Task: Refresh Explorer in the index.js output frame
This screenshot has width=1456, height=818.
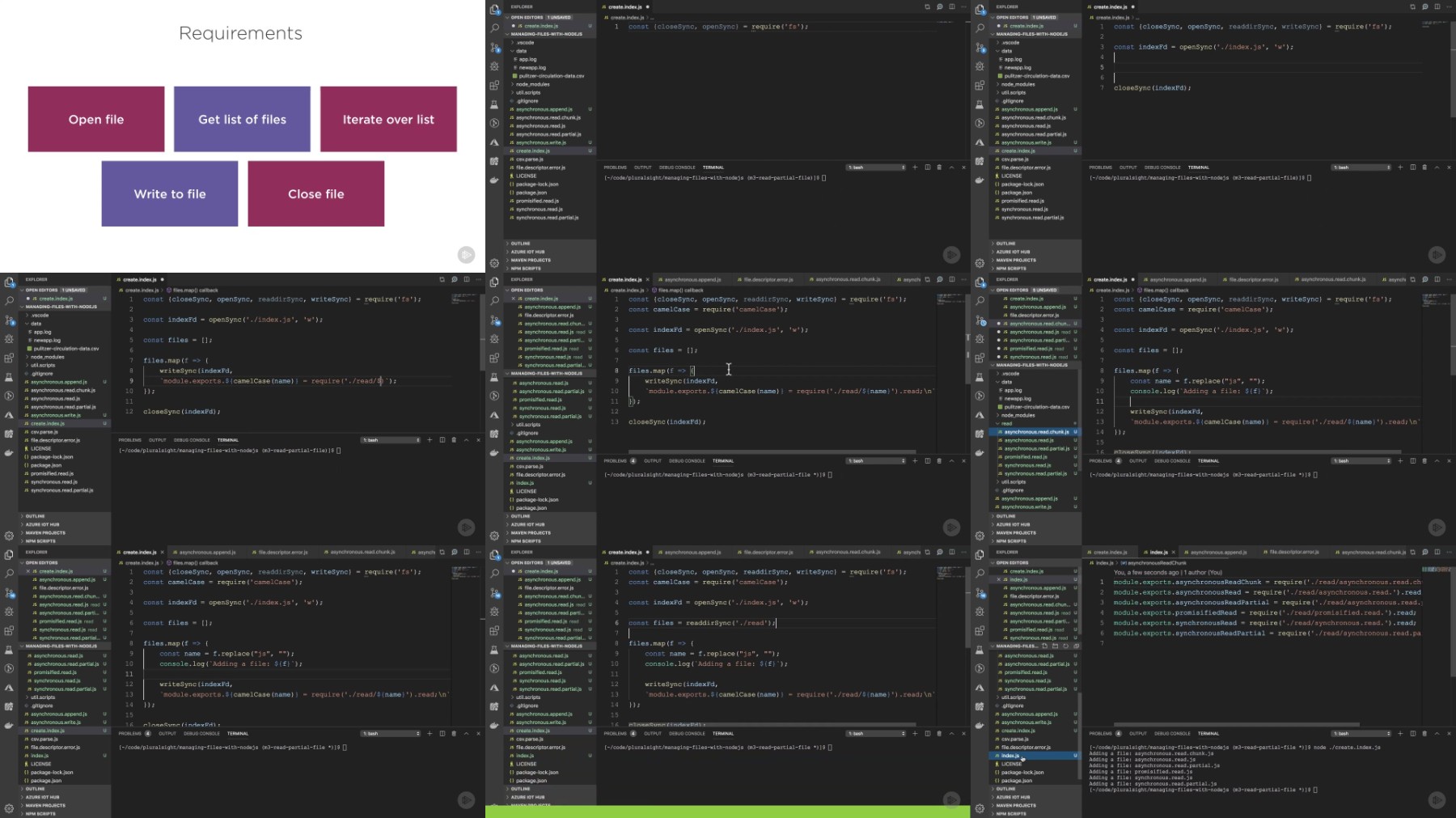Action: pyautogui.click(x=1065, y=646)
